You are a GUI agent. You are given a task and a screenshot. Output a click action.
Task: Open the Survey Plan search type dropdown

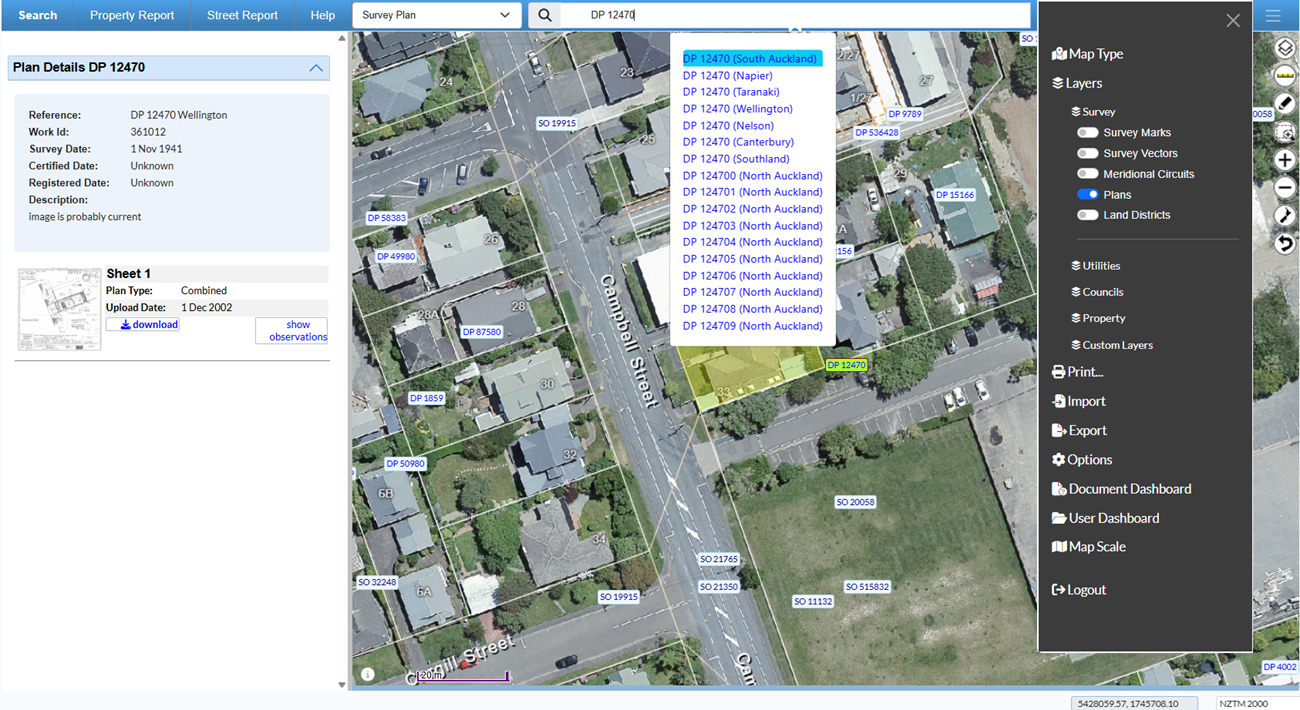coord(437,15)
